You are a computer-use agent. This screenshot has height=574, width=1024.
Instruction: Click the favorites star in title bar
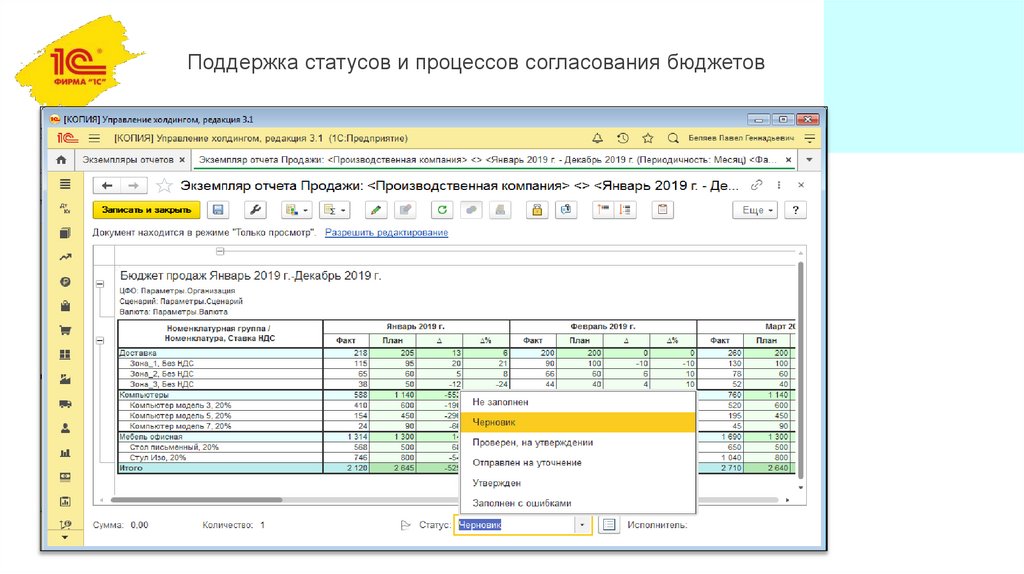[647, 138]
